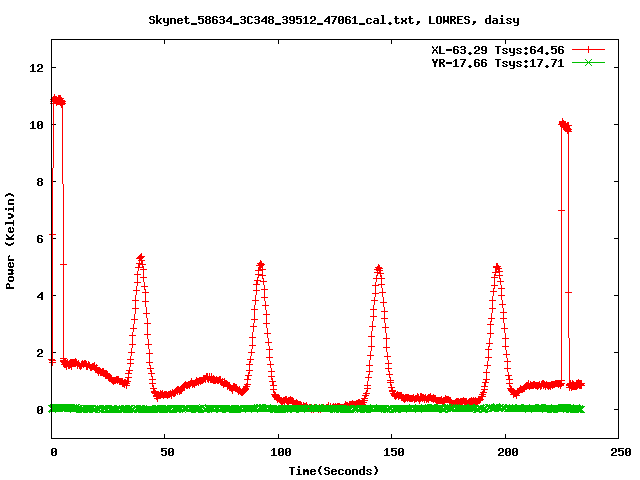
Task: Click the red legend line sample
Action: pos(588,50)
